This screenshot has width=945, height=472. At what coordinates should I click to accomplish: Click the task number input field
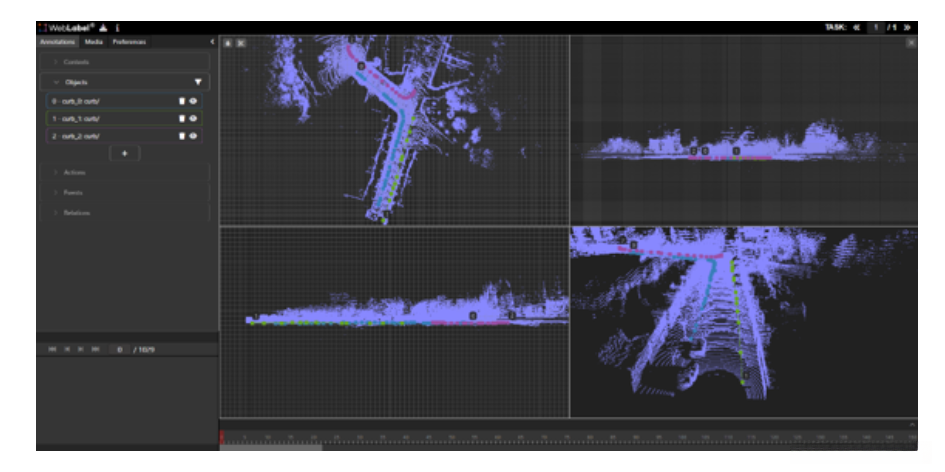click(876, 28)
